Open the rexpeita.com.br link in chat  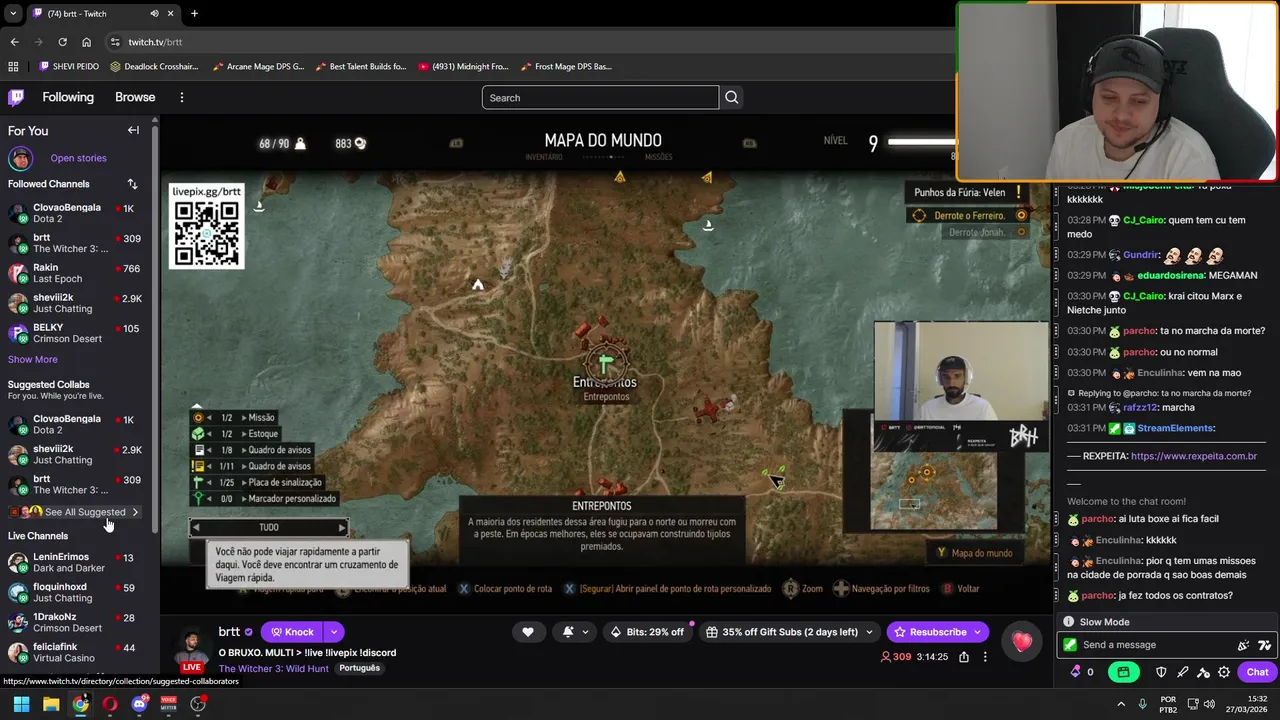pyautogui.click(x=1194, y=456)
